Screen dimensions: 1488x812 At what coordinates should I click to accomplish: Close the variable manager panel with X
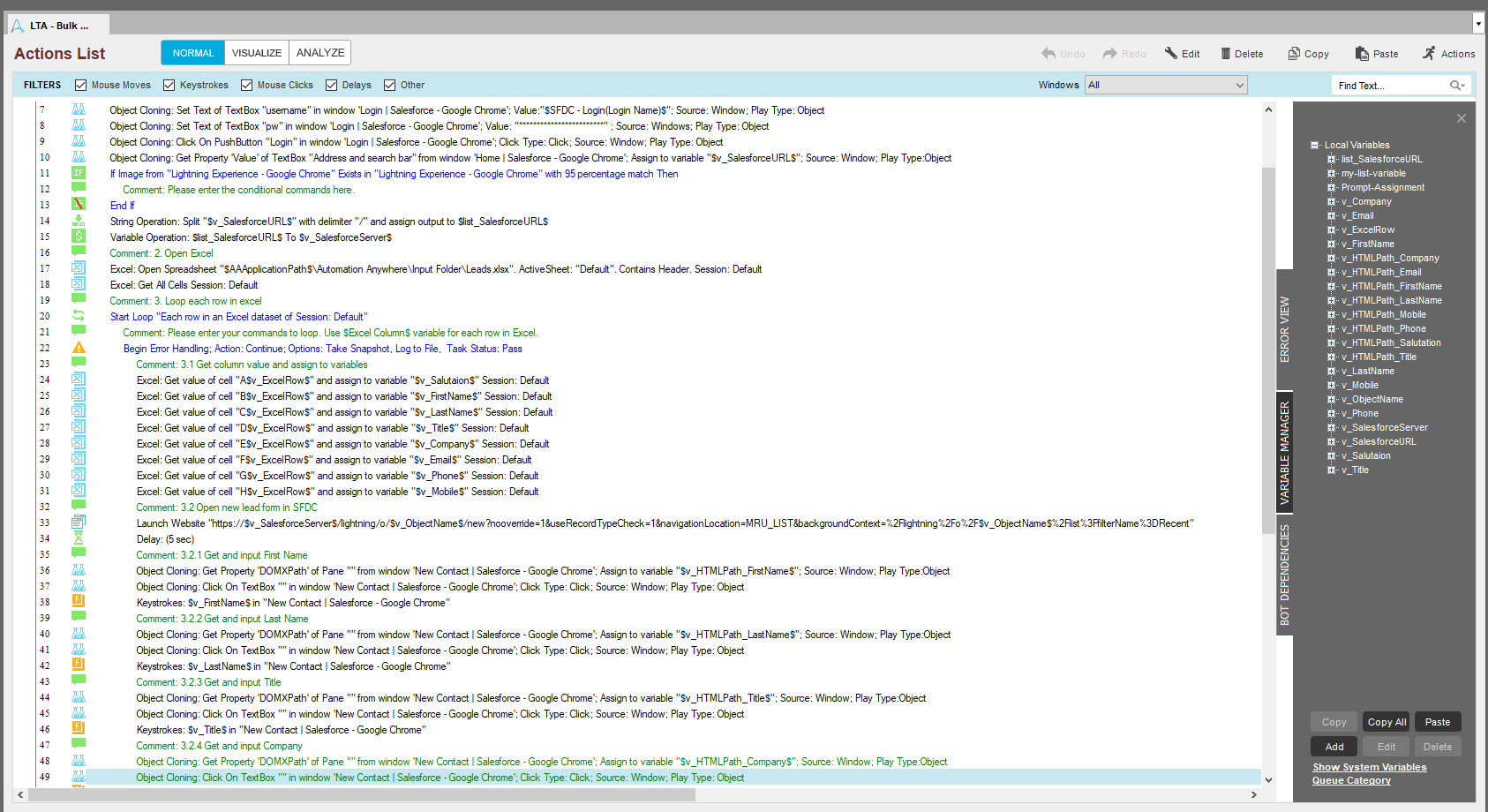(x=1461, y=118)
